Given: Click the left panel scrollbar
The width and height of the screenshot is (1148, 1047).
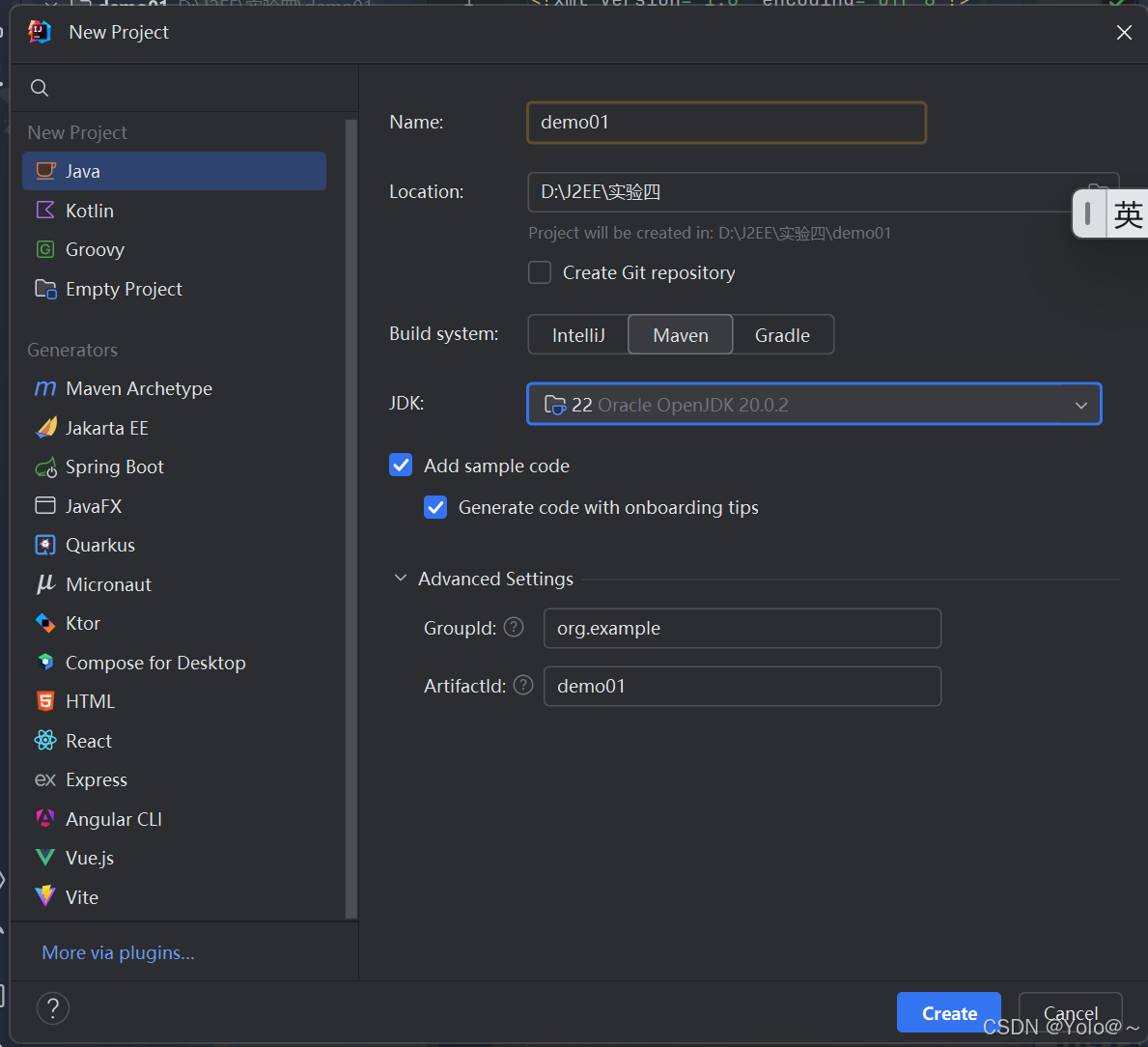Looking at the screenshot, I should pos(351,519).
